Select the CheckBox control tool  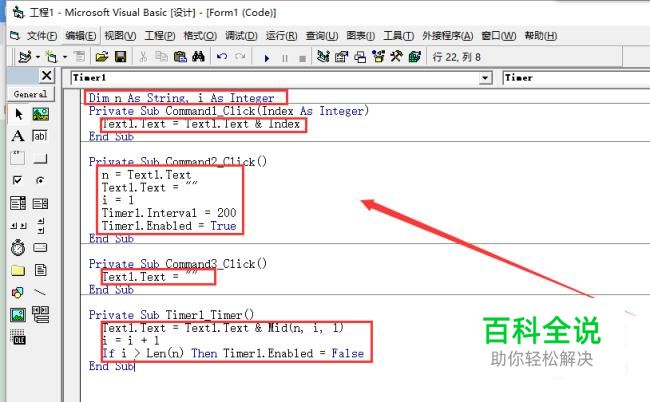click(x=17, y=180)
